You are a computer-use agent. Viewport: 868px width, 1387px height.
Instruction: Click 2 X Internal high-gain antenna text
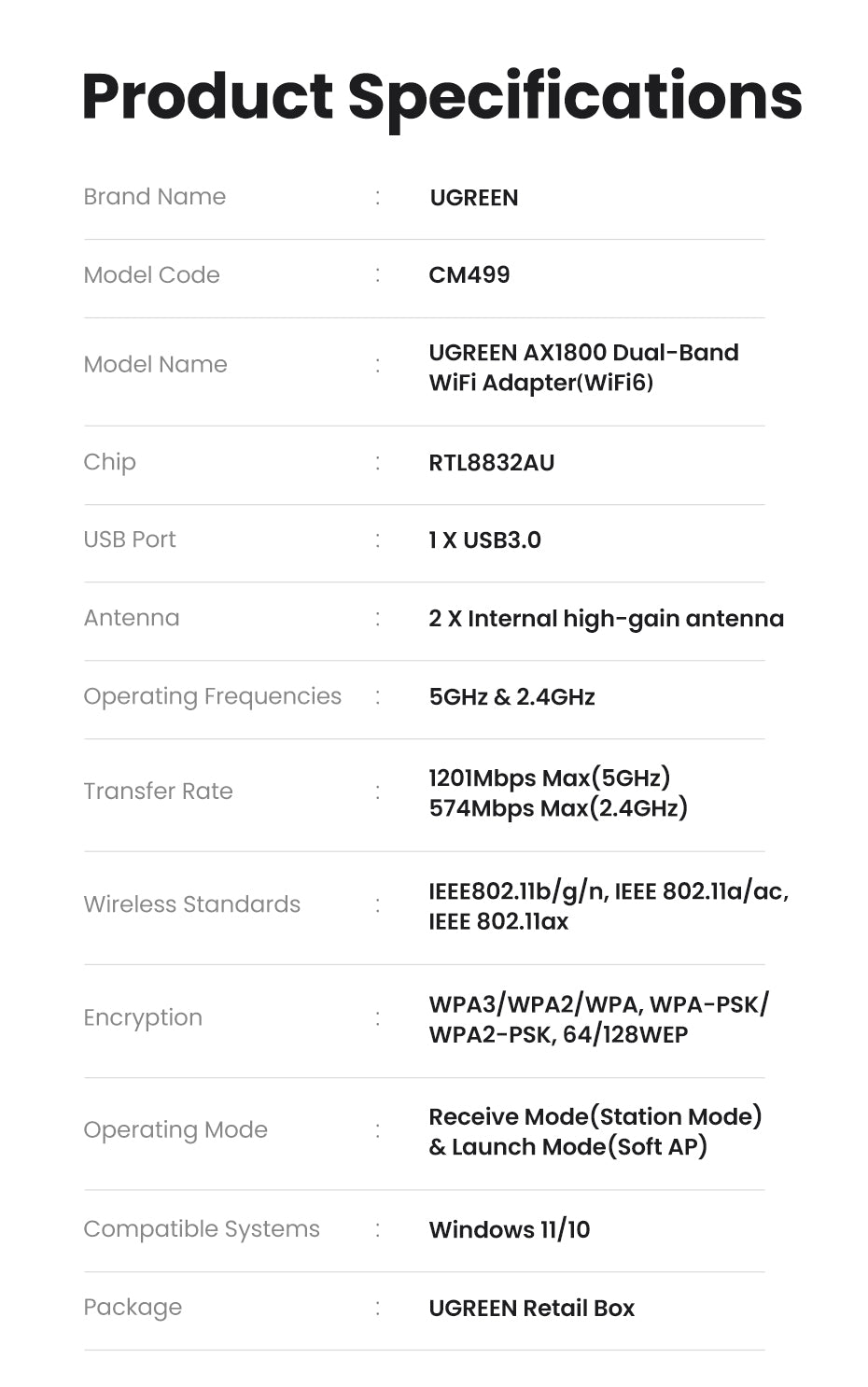coord(606,619)
